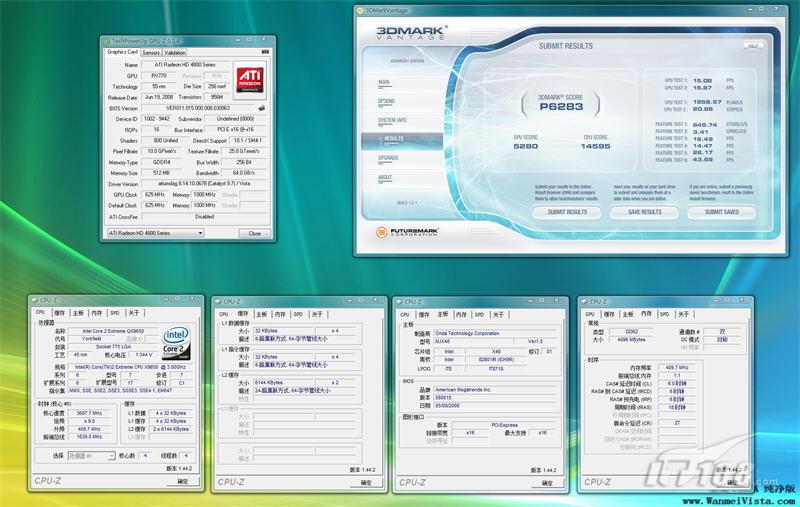The height and width of the screenshot is (507, 800).
Task: Click the P6283 3DMark score
Action: point(561,107)
